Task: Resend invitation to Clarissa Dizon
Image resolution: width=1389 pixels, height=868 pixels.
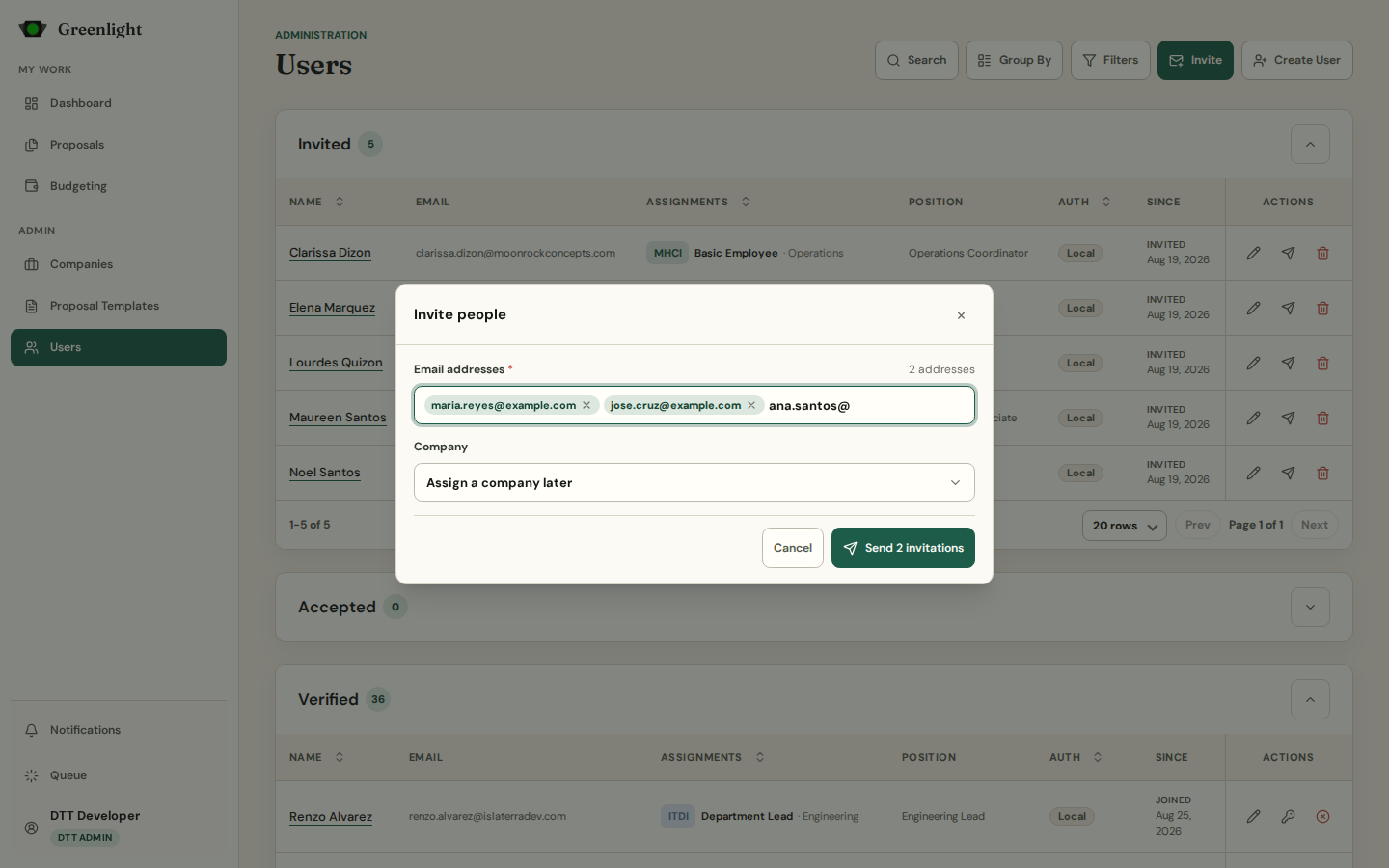Action: (x=1288, y=253)
